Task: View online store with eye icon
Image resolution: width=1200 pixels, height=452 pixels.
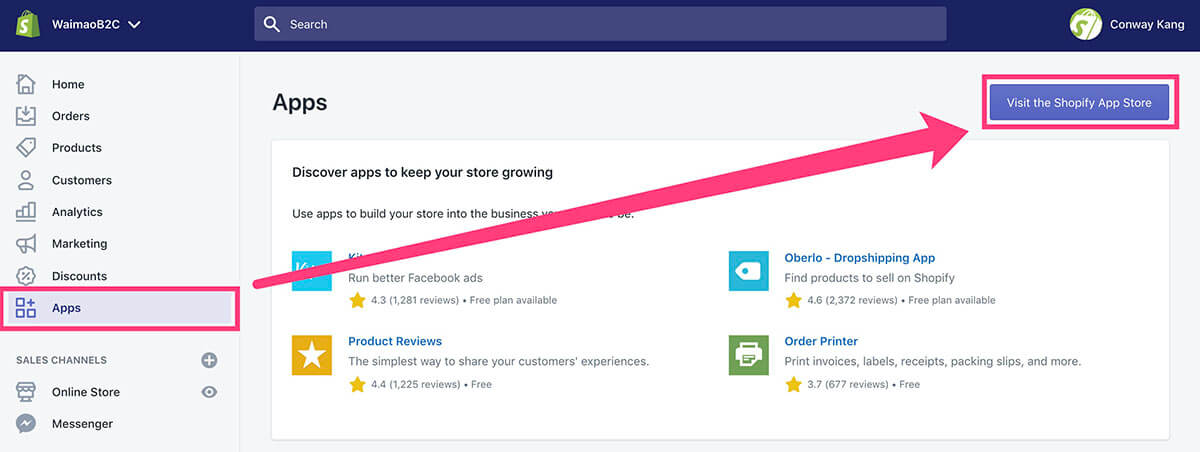Action: 209,392
